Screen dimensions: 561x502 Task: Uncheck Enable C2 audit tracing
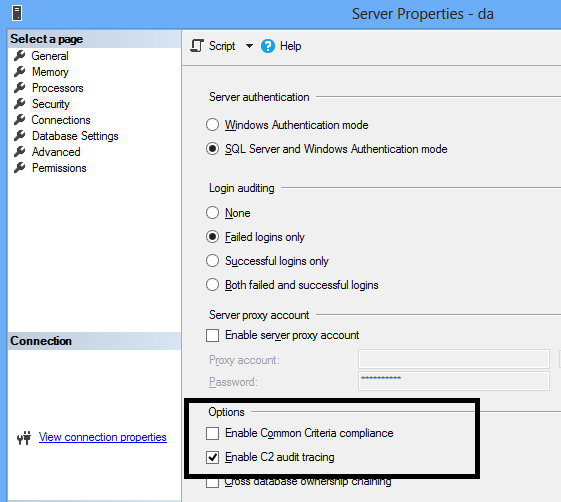pyautogui.click(x=213, y=457)
